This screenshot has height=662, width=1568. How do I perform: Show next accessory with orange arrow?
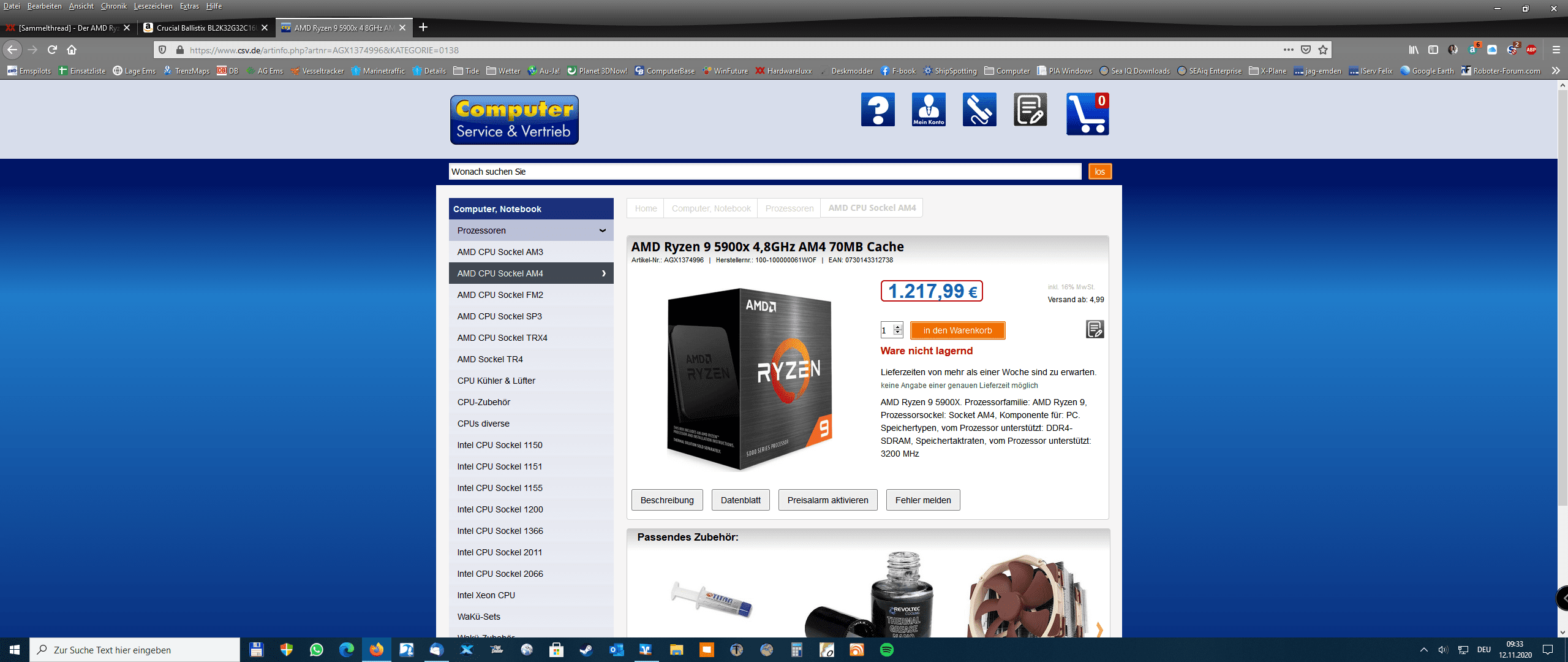(1099, 629)
